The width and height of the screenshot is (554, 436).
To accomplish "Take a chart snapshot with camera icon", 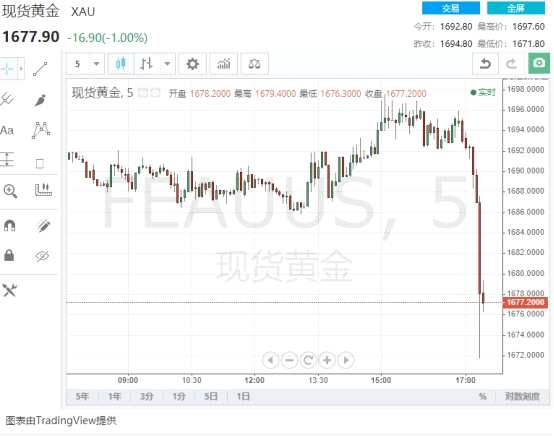I will point(539,64).
